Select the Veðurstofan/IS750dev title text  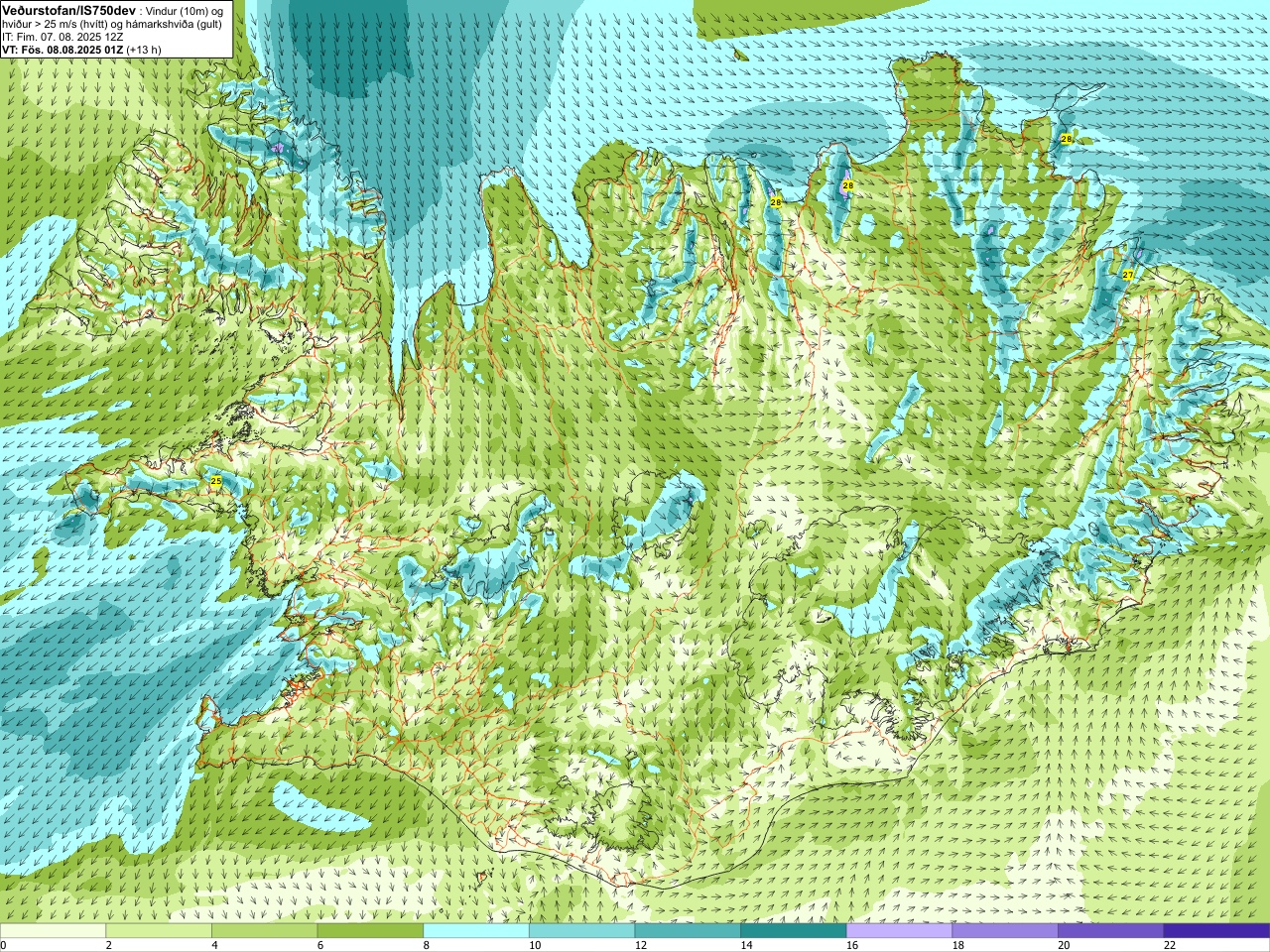pyautogui.click(x=68, y=10)
